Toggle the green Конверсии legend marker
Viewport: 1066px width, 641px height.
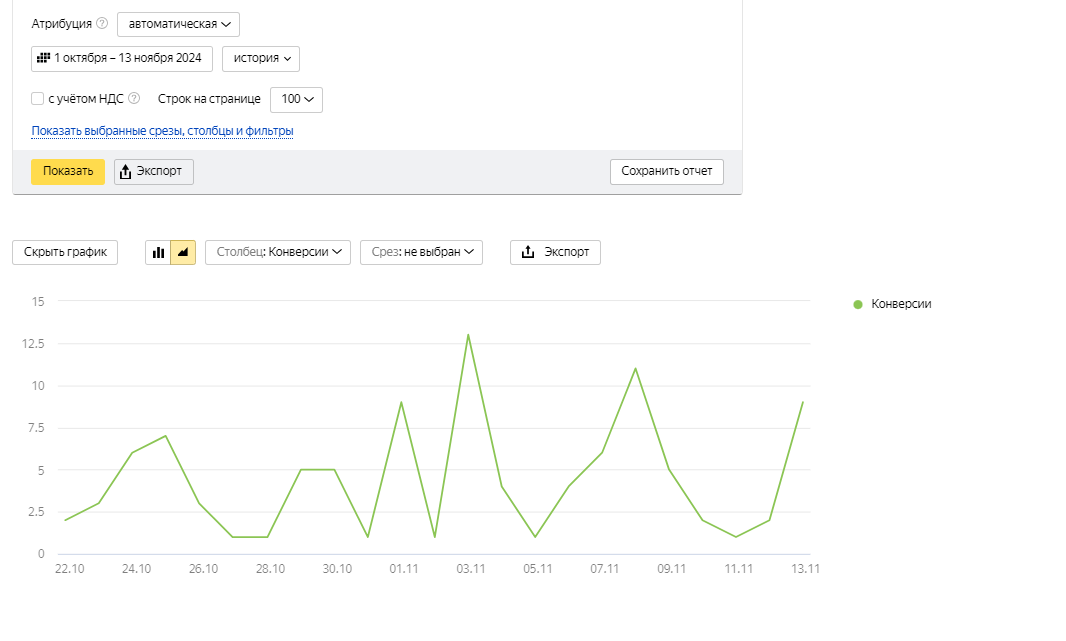(x=858, y=304)
